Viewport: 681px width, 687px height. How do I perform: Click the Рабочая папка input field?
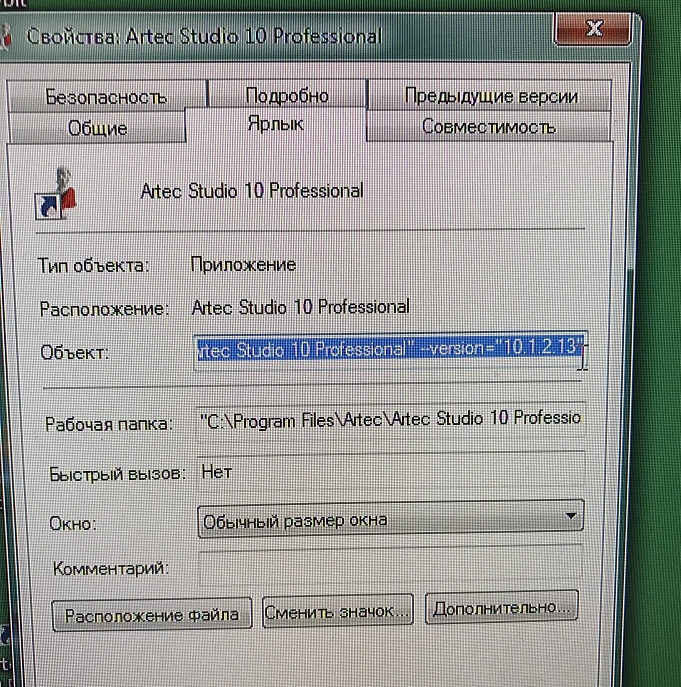pos(390,420)
